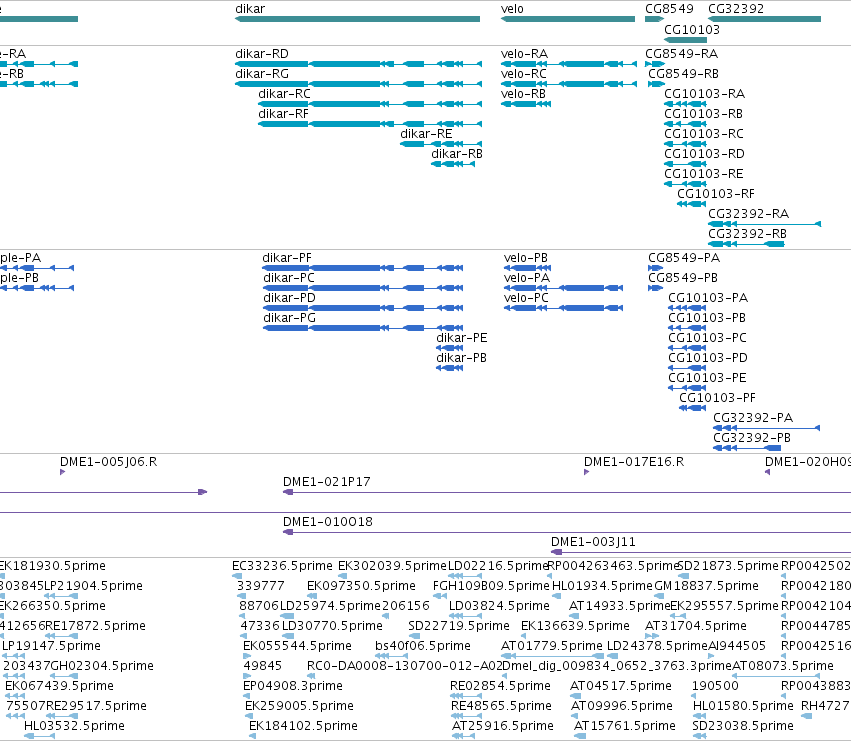
Task: Click the DME1-017E16.R marker arrow
Action: point(586,472)
